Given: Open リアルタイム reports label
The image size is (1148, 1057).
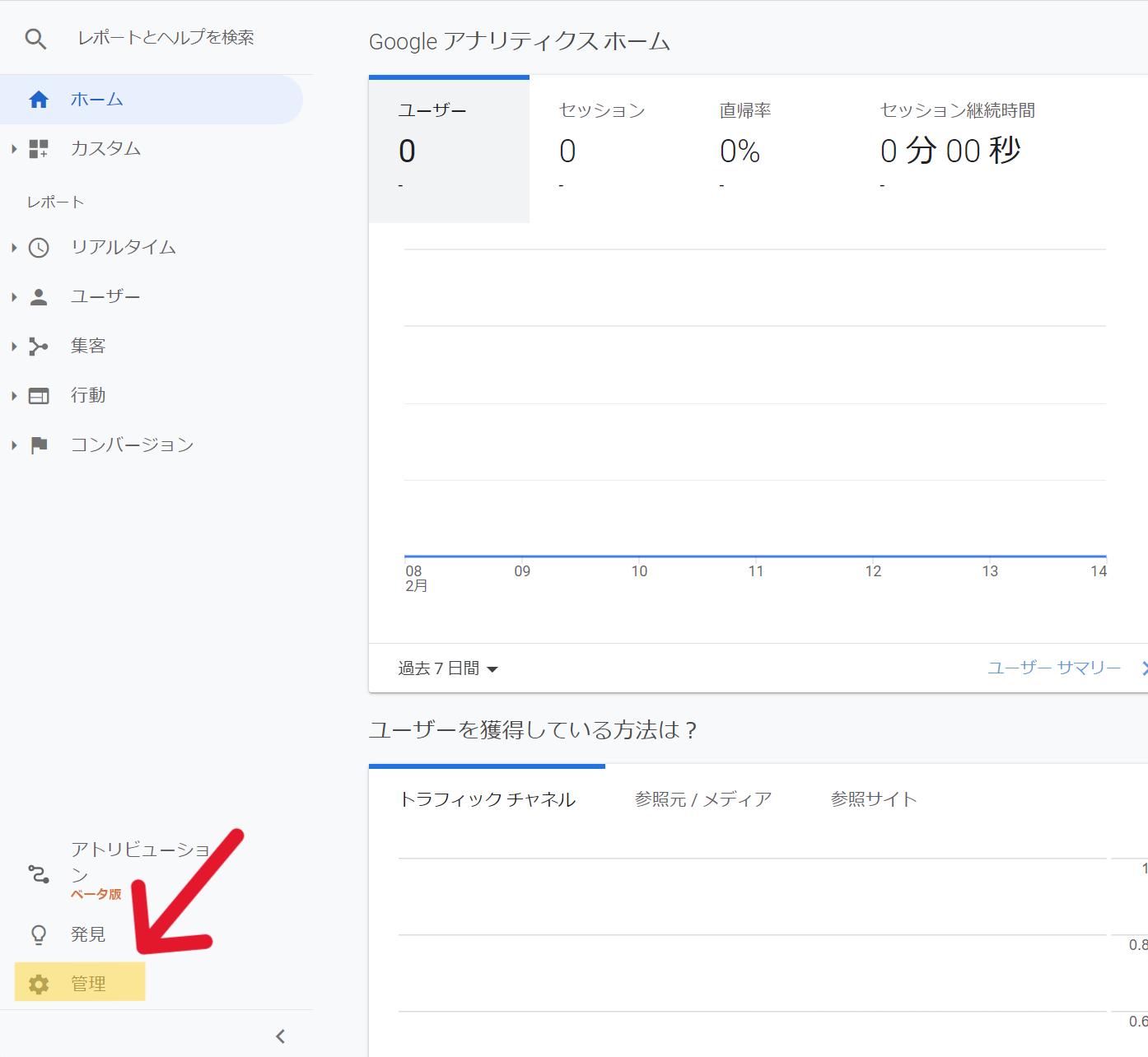Looking at the screenshot, I should [124, 247].
